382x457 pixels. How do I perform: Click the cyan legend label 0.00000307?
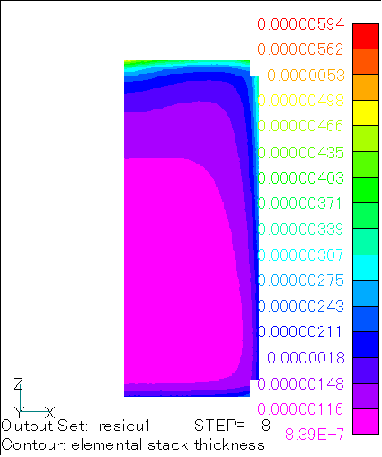tap(300, 255)
